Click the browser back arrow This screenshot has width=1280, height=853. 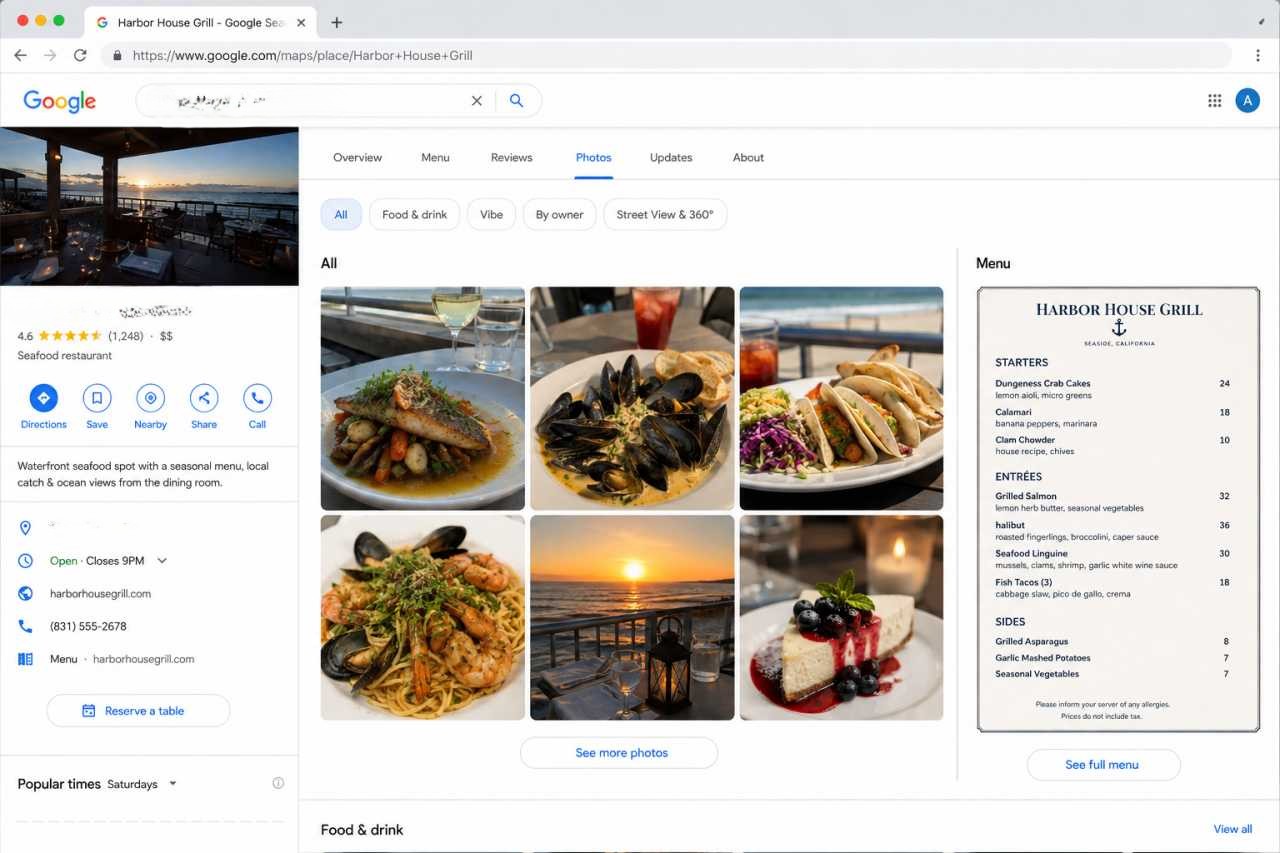tap(20, 55)
